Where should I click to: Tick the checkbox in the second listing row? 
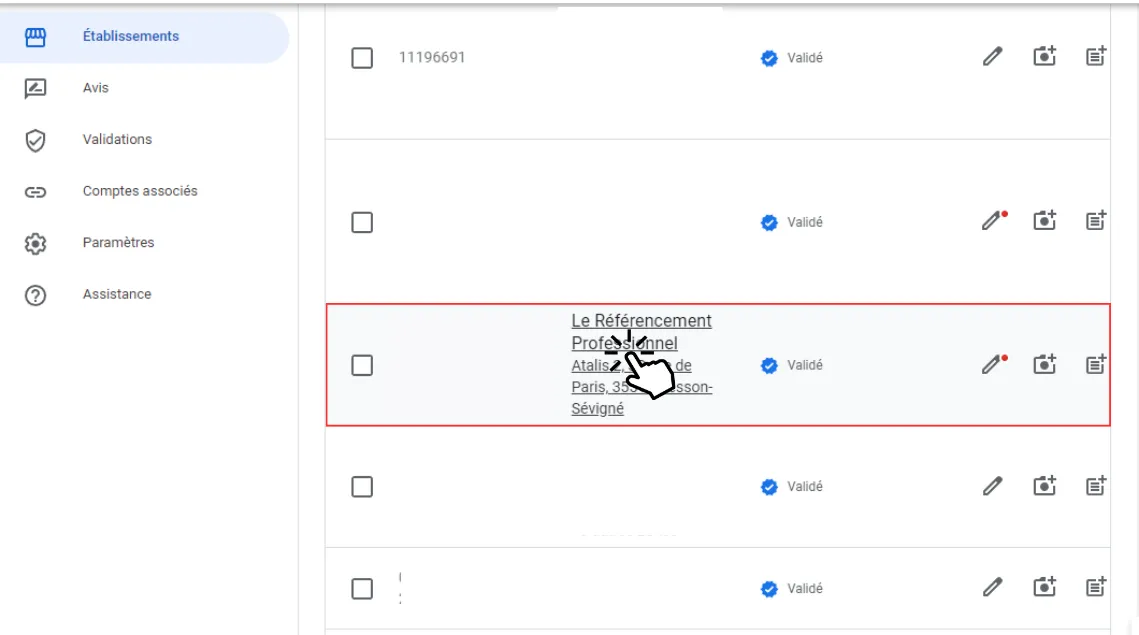point(362,222)
